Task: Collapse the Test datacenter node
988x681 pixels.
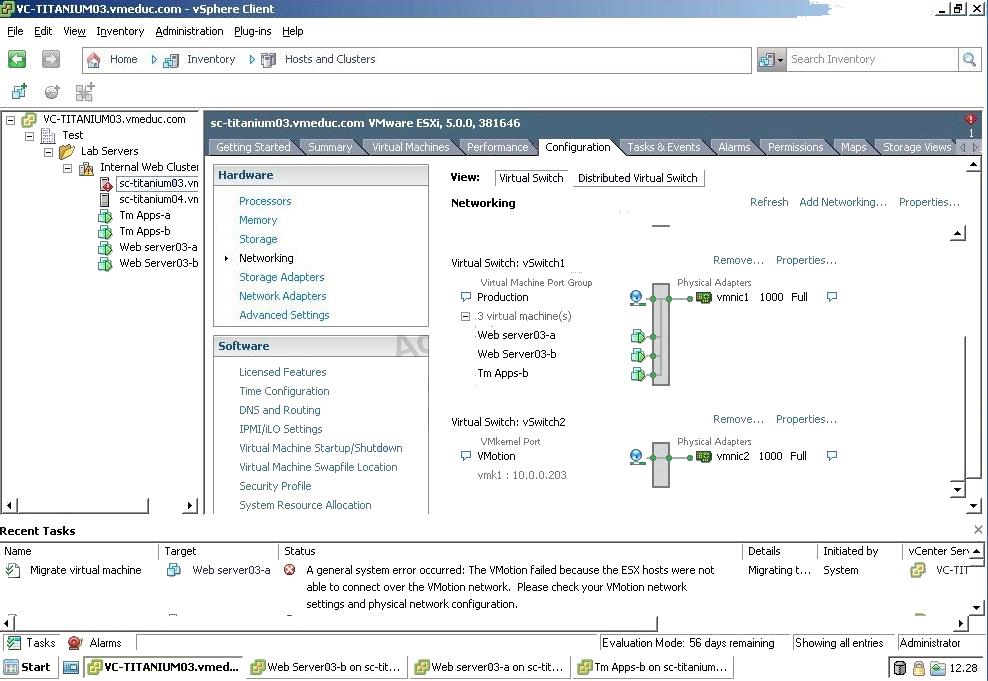Action: pyautogui.click(x=30, y=135)
